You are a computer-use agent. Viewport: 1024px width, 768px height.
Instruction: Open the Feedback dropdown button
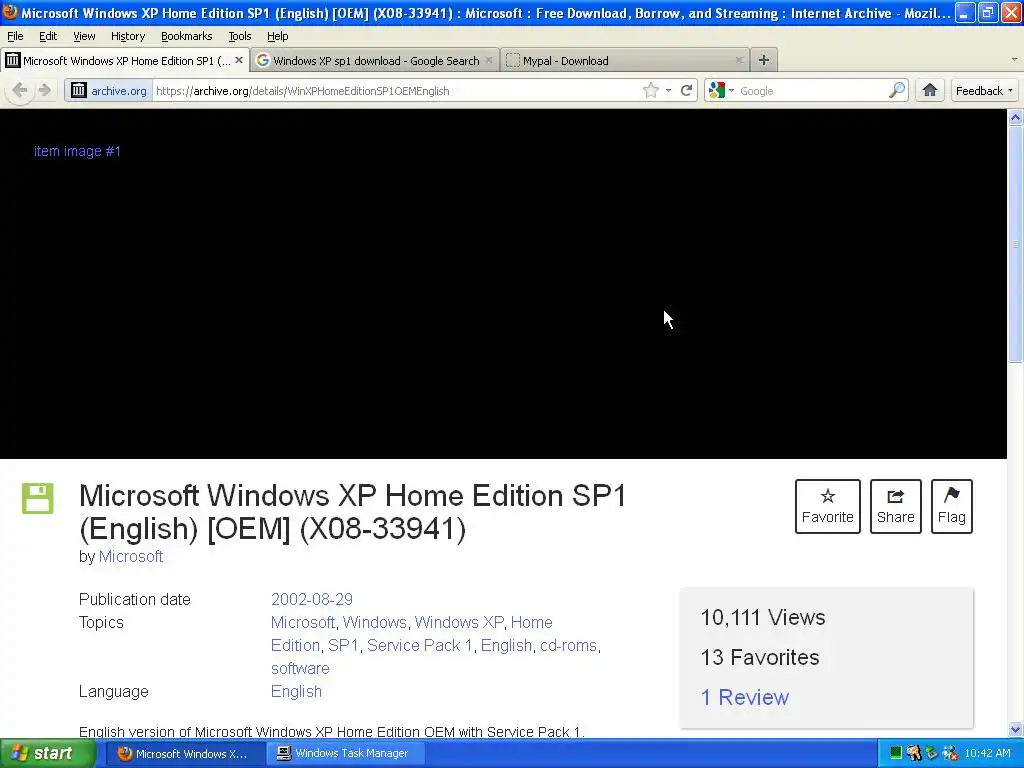coord(984,91)
